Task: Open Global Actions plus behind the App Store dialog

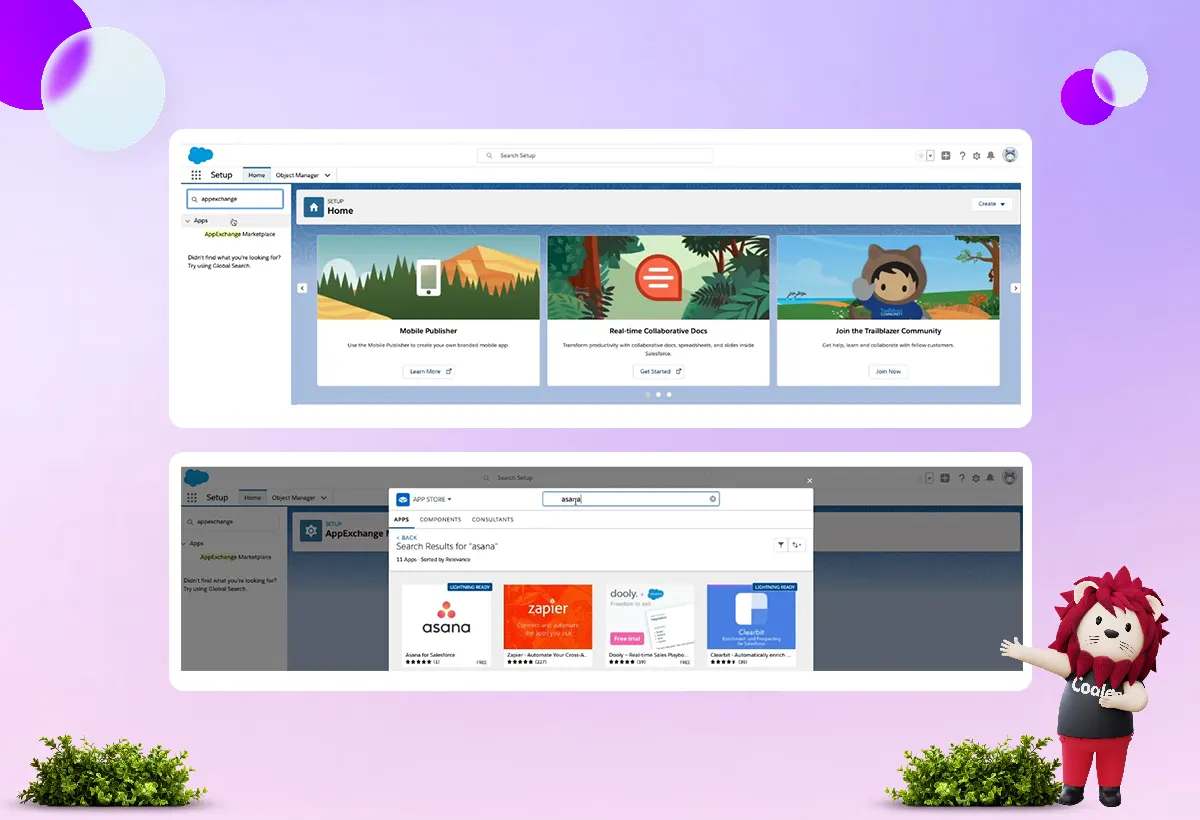Action: tap(946, 478)
